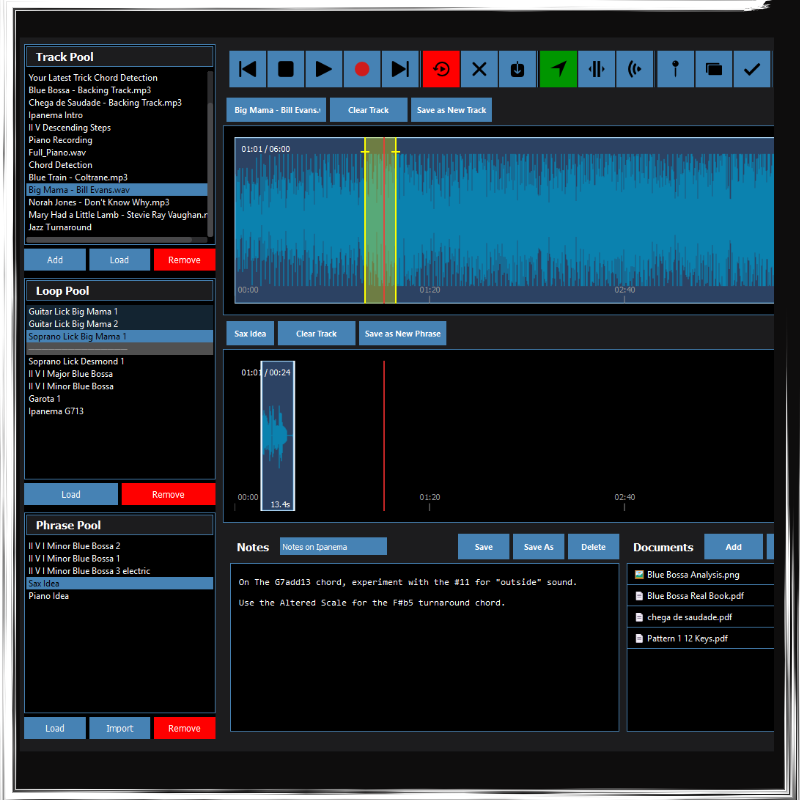The image size is (800, 800).
Task: Open Blue Bossa Real Book.pdf document
Action: 695,596
